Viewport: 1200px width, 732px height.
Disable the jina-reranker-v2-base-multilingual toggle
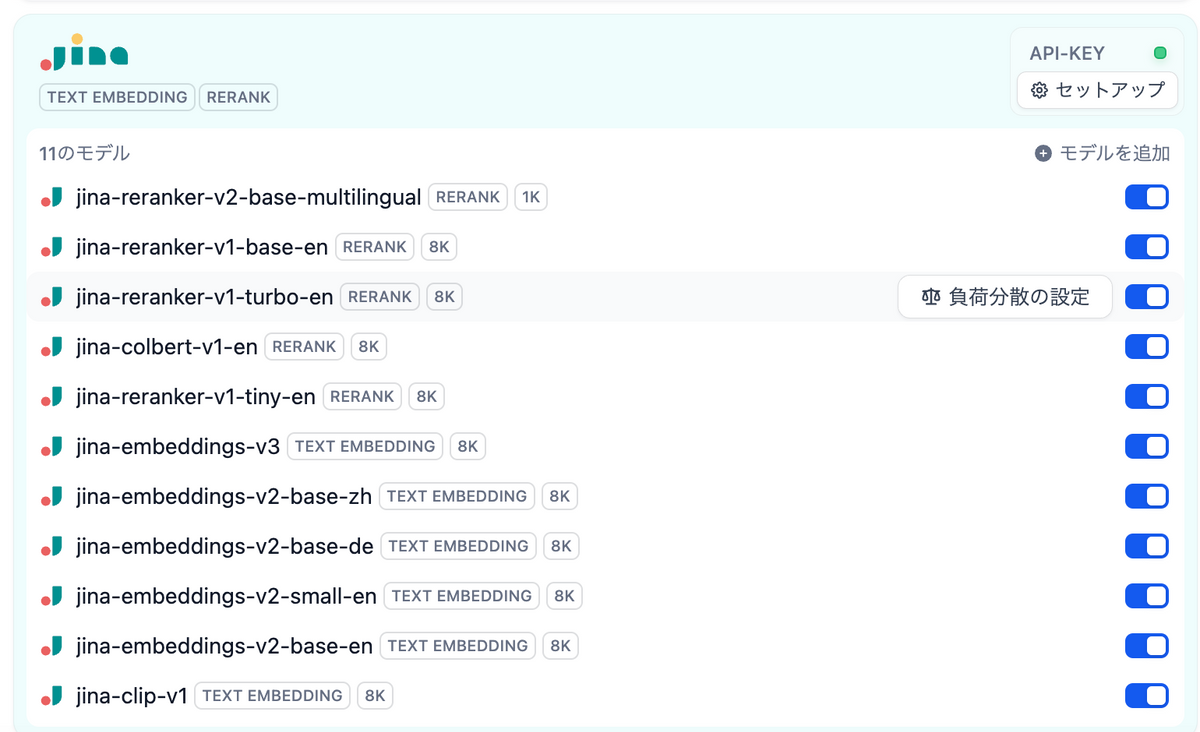(1146, 197)
